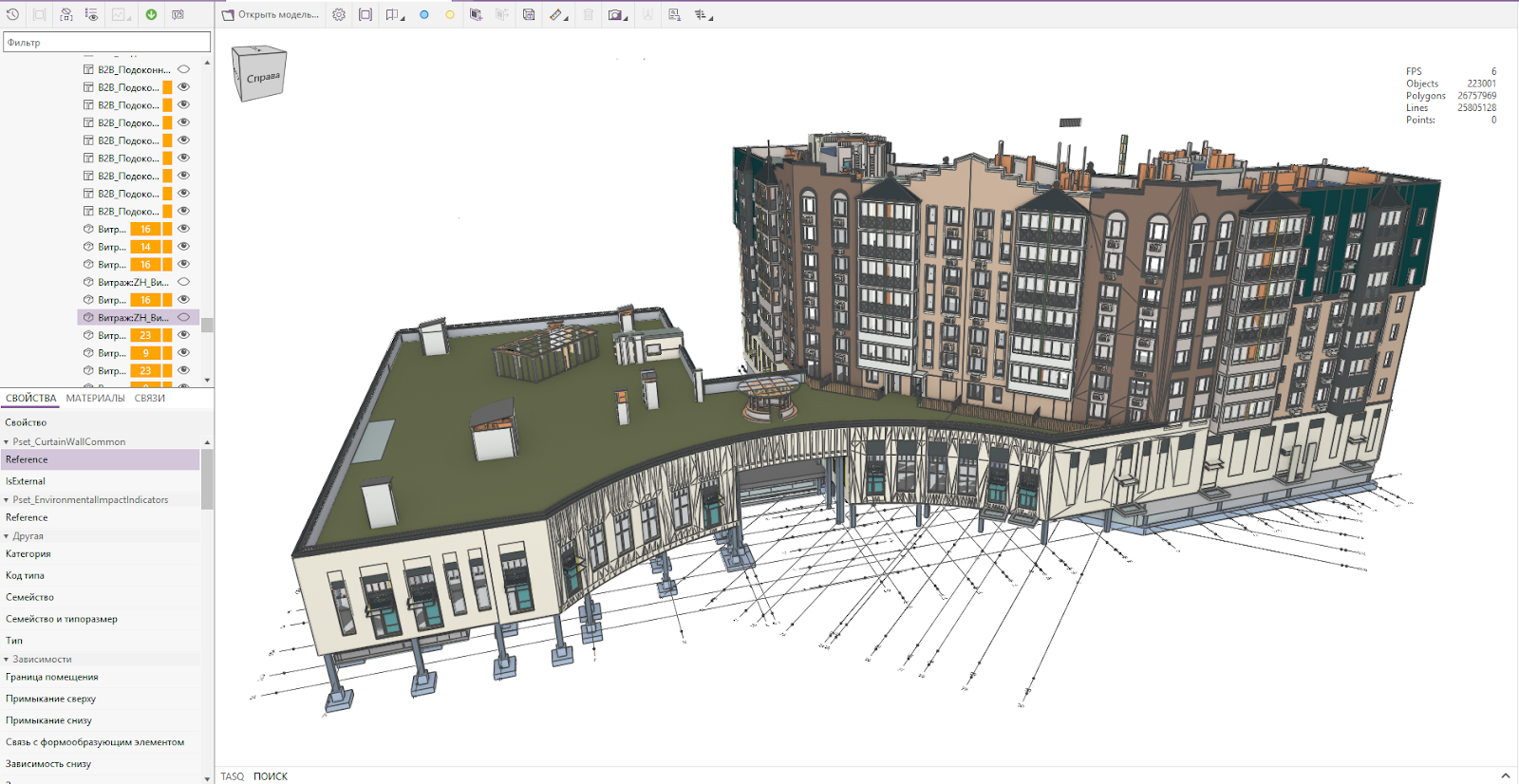
Task: Click the list with eye visibility icon
Action: point(91,14)
